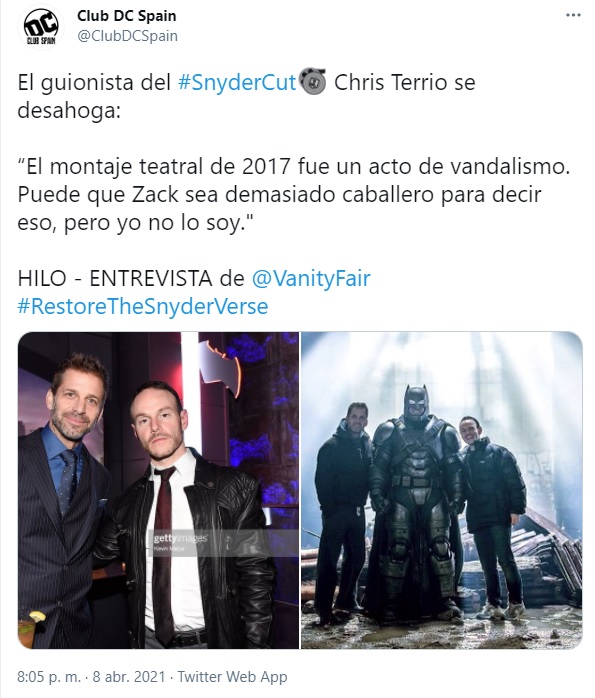The width and height of the screenshot is (595, 698).
Task: Open the 8:05 p. m. timestamp link
Action: [49, 677]
